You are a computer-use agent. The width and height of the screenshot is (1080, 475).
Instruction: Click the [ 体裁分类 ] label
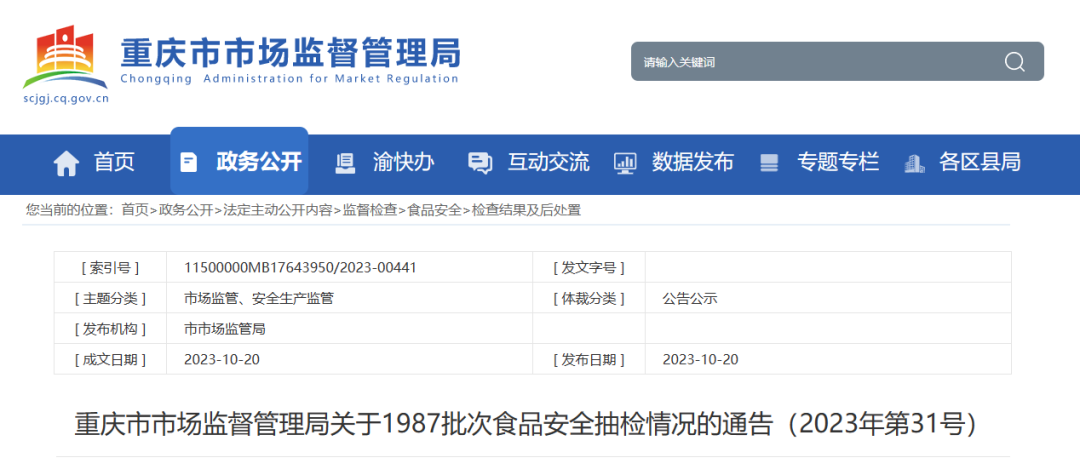589,298
